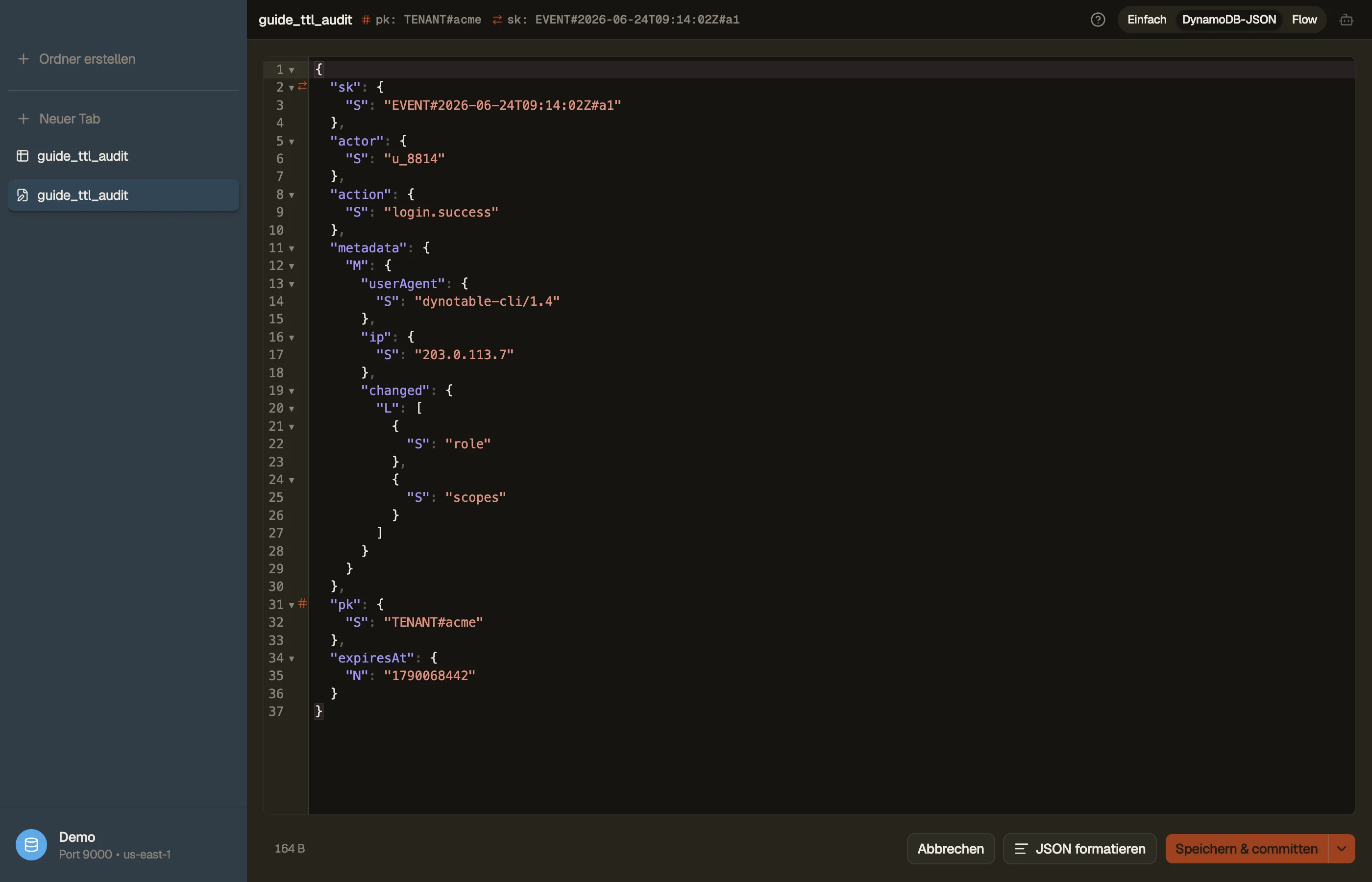Click the "expiresAt" key on line 34
Screen dimensions: 1372x882
click(372, 658)
